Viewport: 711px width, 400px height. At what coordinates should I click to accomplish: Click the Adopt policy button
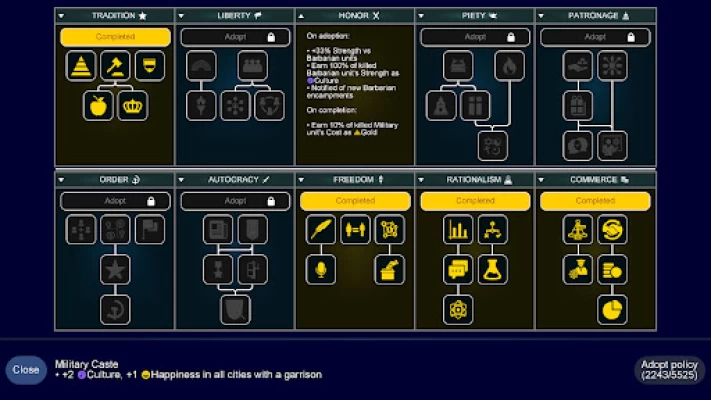coord(669,370)
